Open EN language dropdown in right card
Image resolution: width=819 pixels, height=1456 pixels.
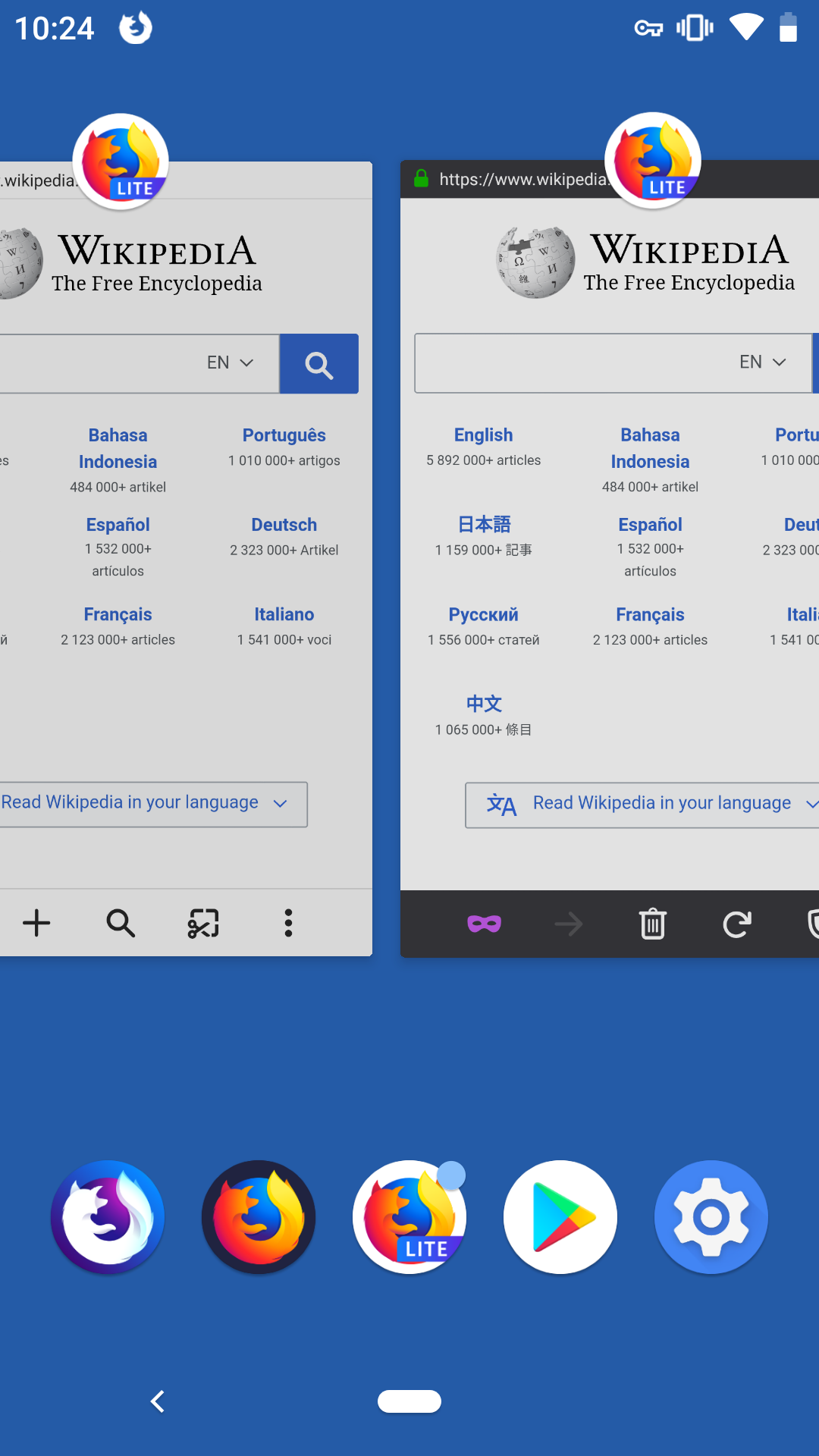[763, 362]
